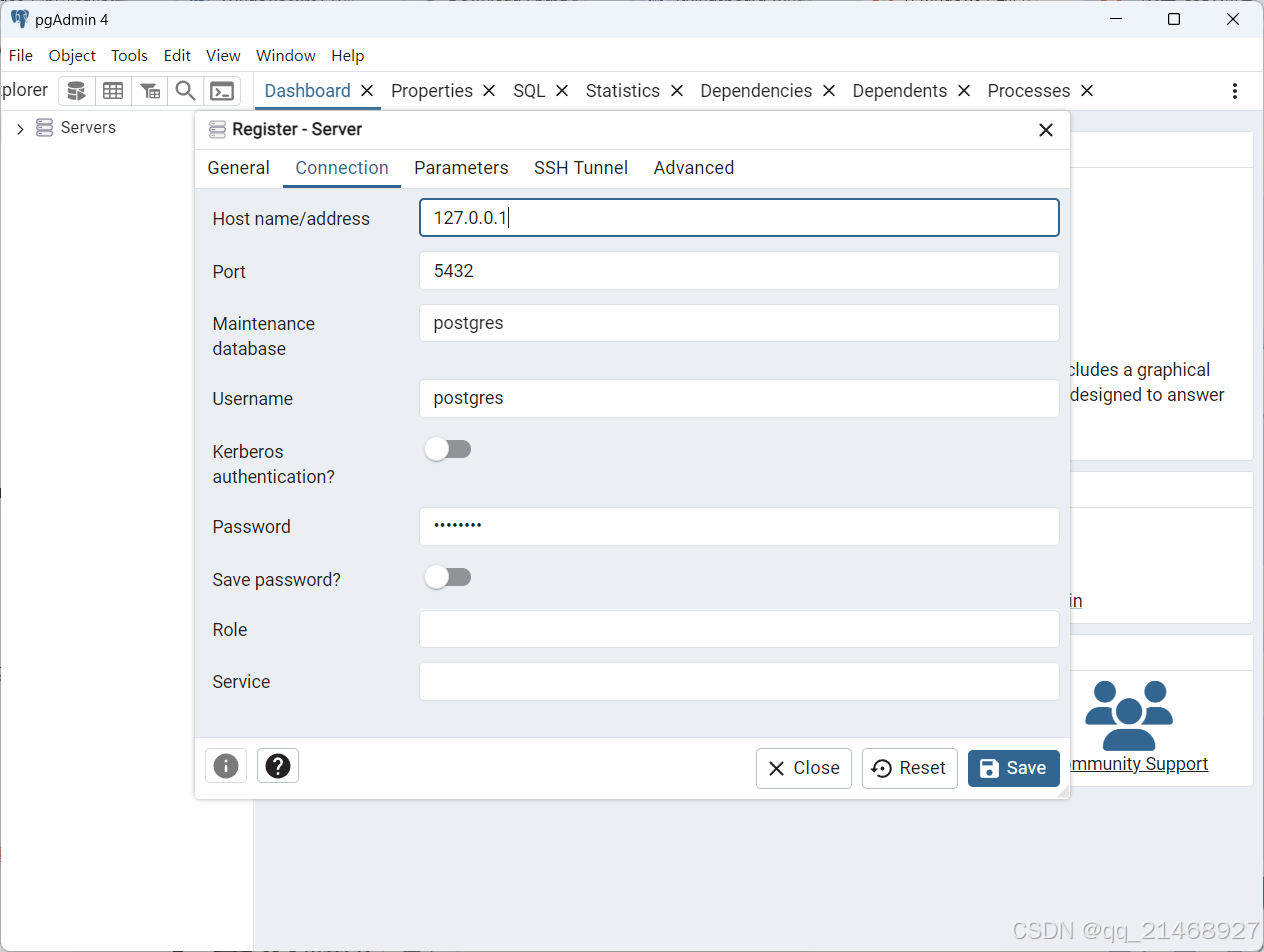Viewport: 1264px width, 952px height.
Task: Click the pgAdmin elephant logo in title bar
Action: tap(20, 19)
